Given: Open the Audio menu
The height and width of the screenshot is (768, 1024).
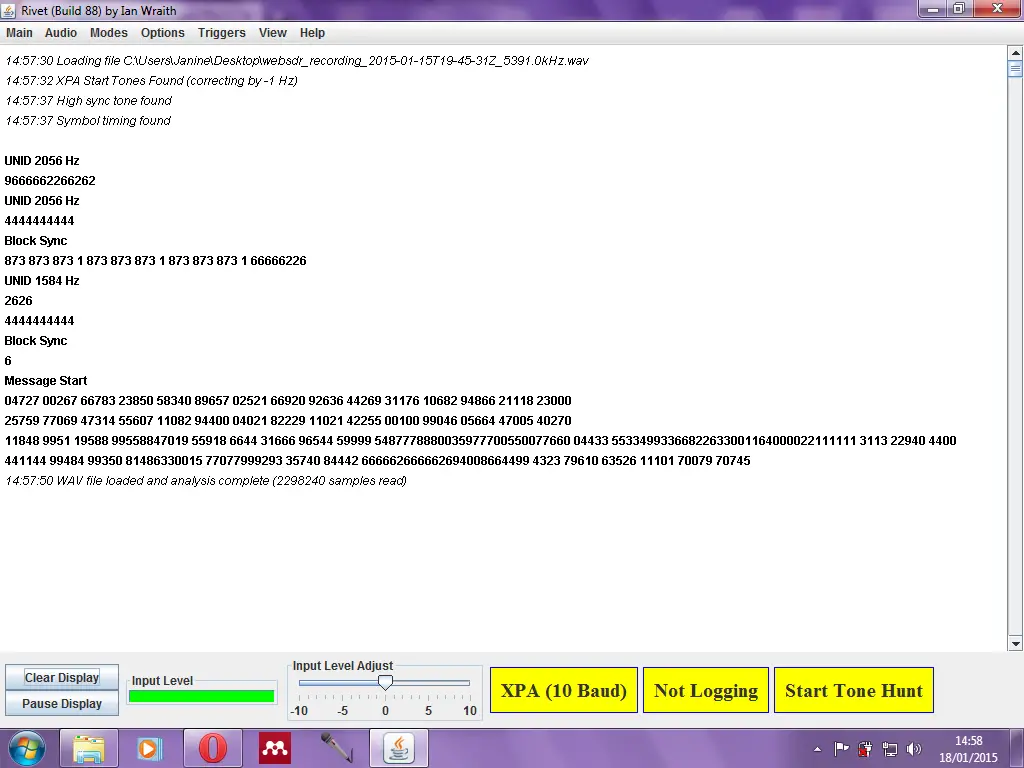Looking at the screenshot, I should point(61,33).
